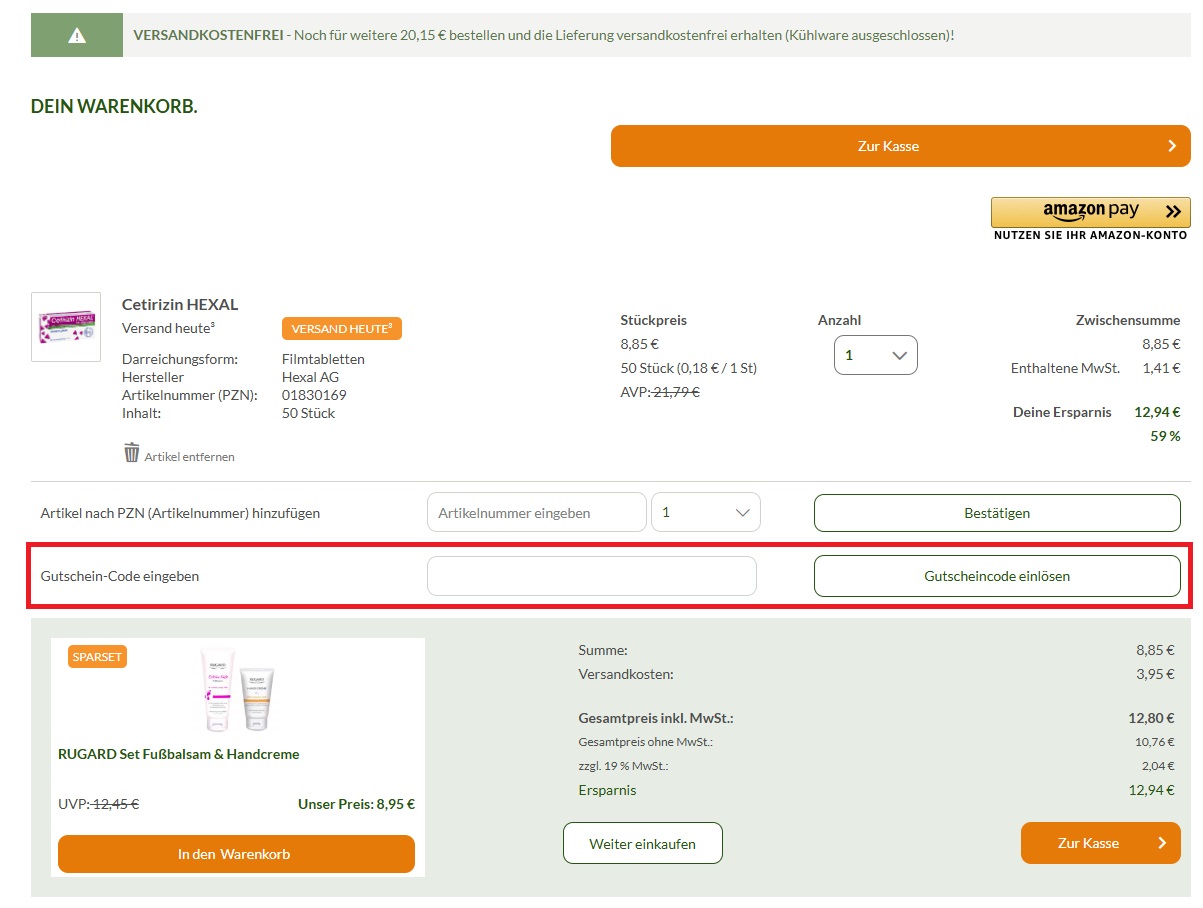Click the Bestätigen button
Screen dimensions: 1203x908
click(997, 513)
